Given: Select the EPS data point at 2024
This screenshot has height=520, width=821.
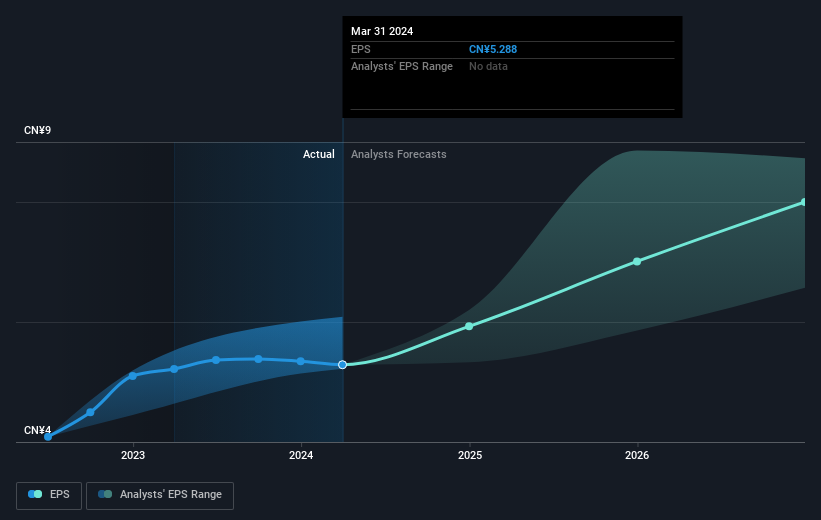Looking at the screenshot, I should pos(301,361).
